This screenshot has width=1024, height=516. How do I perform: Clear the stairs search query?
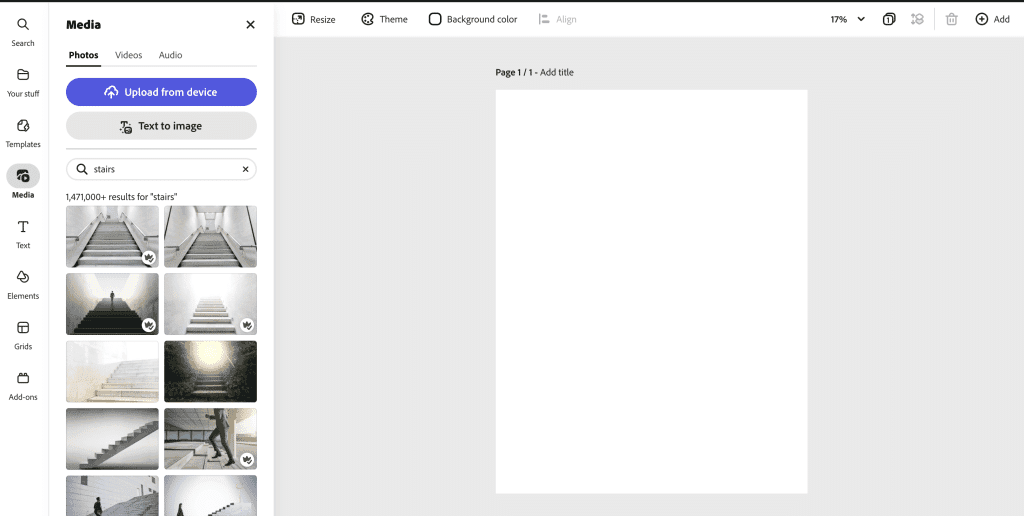pos(246,169)
